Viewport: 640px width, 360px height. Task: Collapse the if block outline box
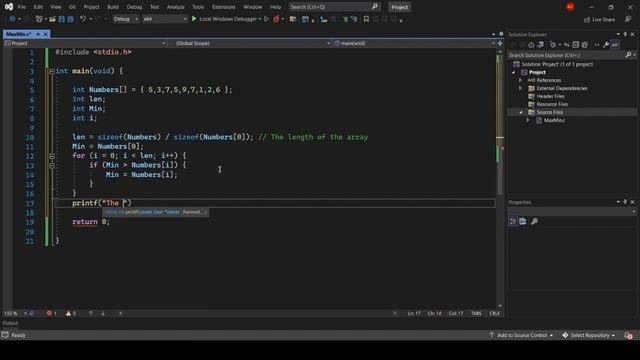tap(52, 165)
